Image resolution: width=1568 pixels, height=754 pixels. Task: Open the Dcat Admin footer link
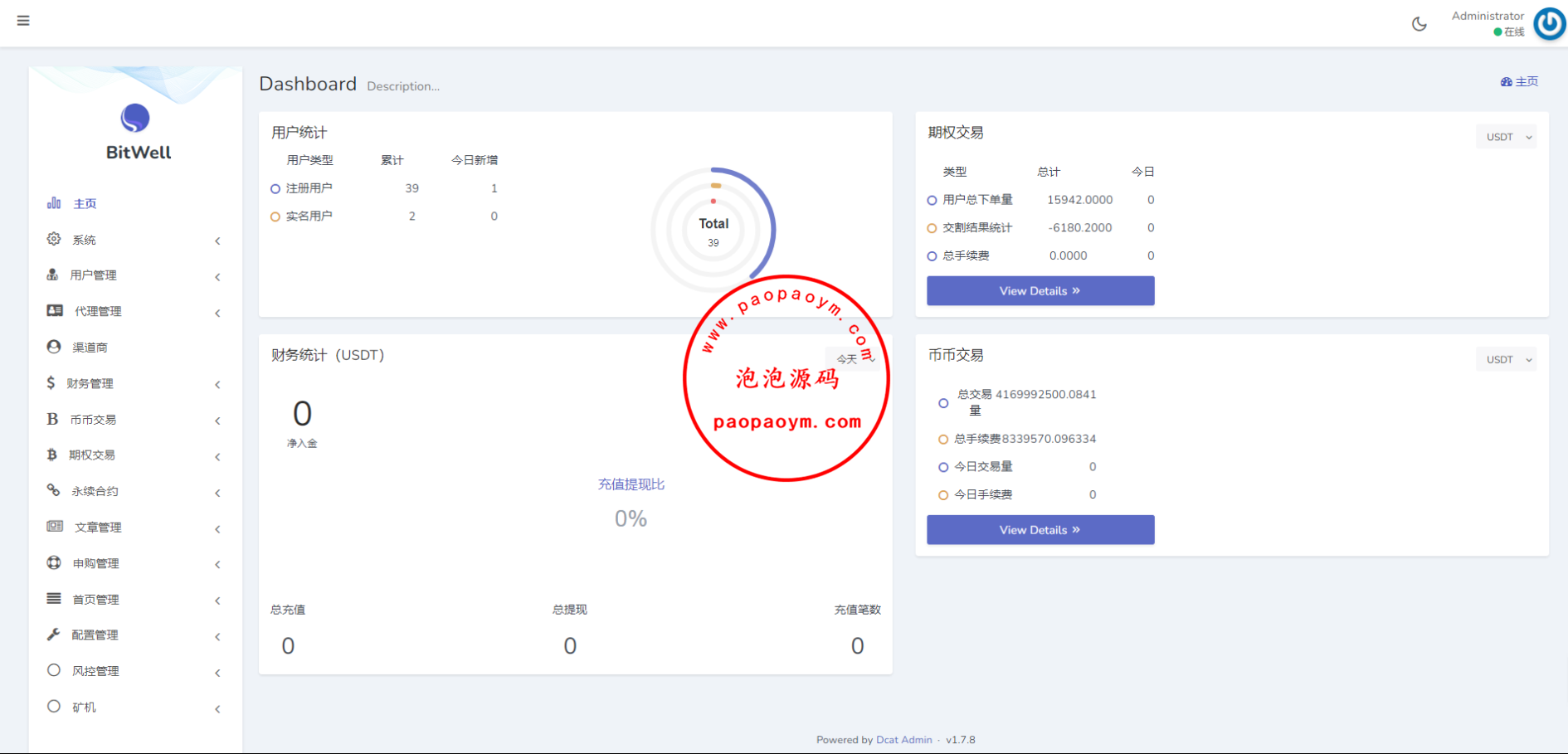(x=903, y=740)
